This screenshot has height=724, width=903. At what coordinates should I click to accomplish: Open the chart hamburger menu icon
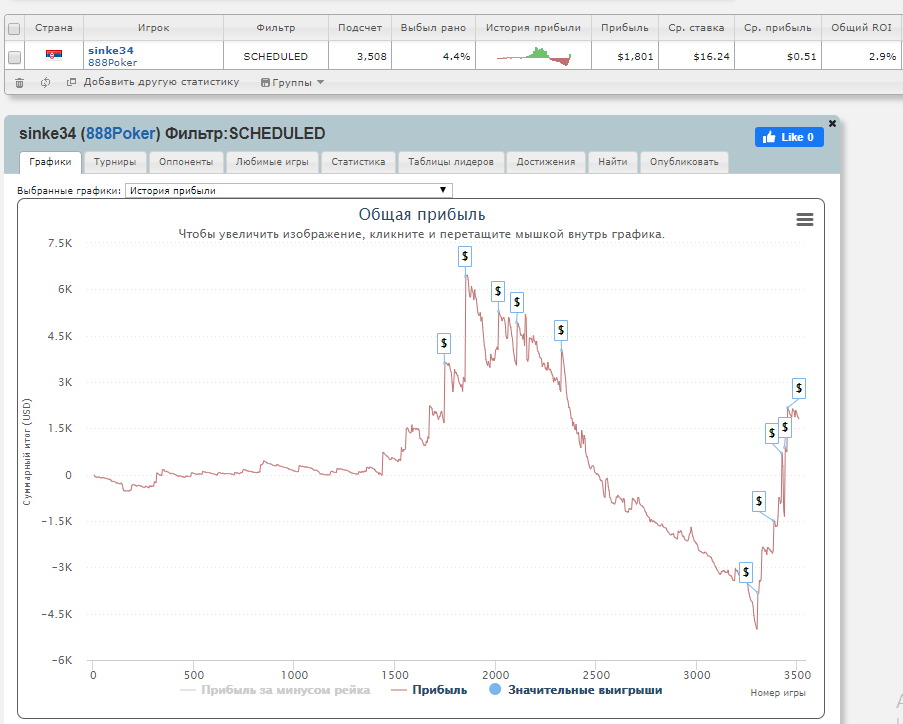click(x=804, y=220)
